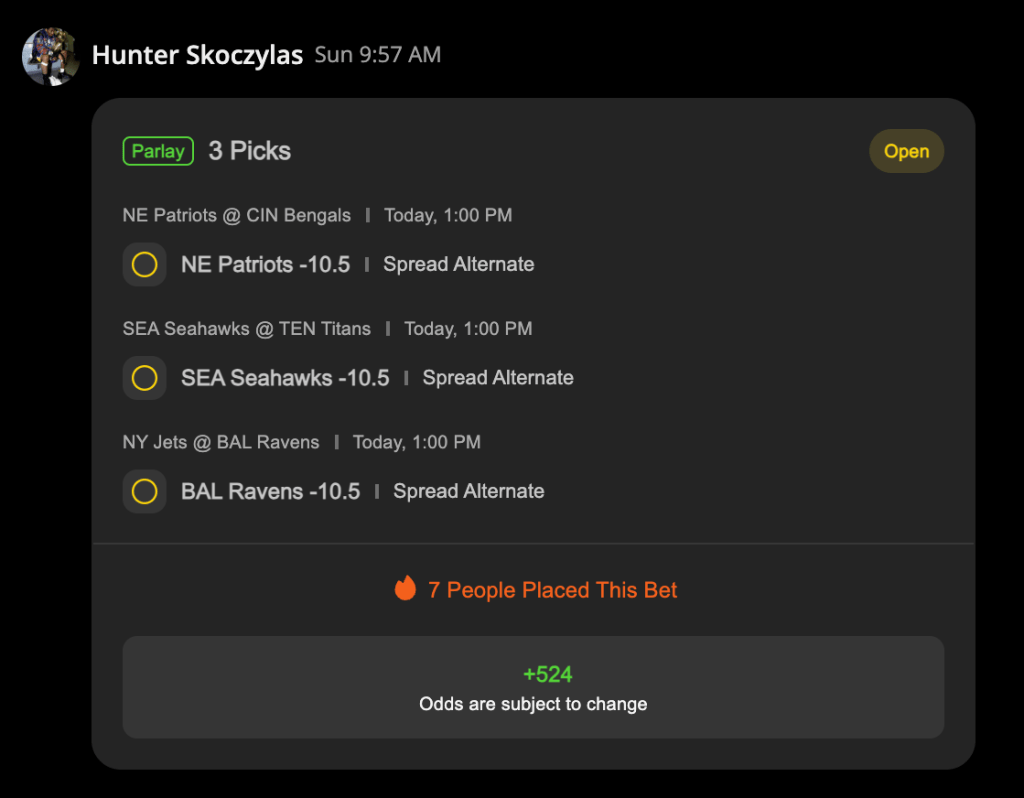Click the yellow Open status badge
The height and width of the screenshot is (798, 1024).
point(906,151)
